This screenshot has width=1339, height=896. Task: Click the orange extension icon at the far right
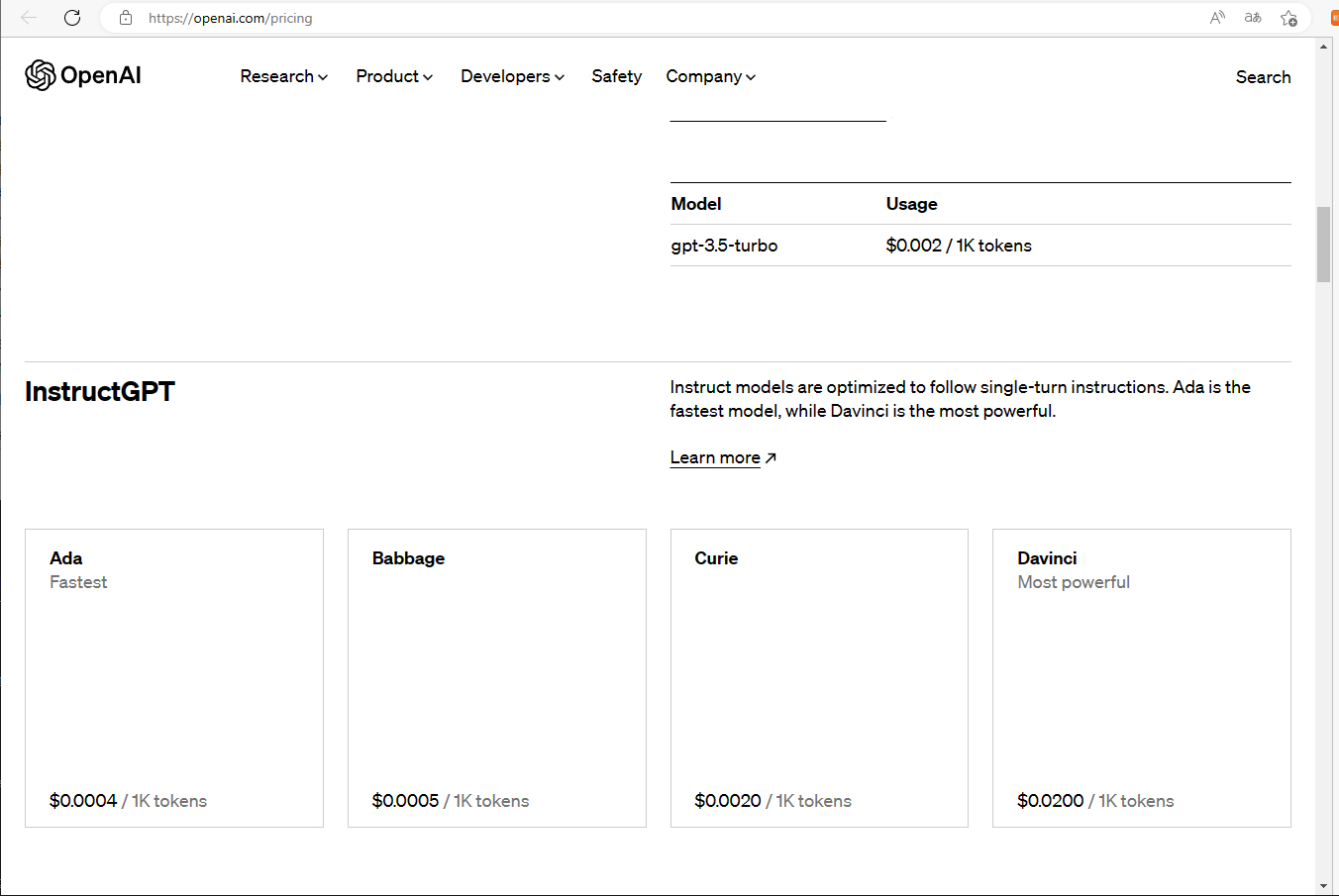click(1334, 18)
